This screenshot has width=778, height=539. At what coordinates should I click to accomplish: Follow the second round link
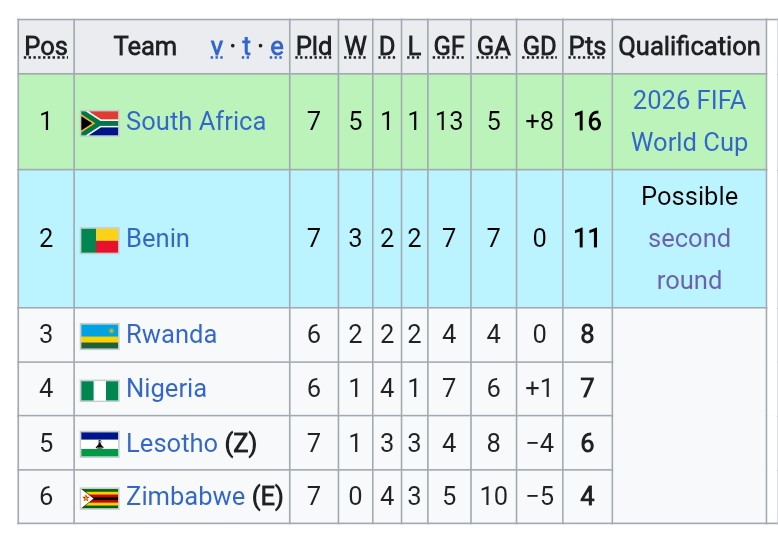point(690,259)
